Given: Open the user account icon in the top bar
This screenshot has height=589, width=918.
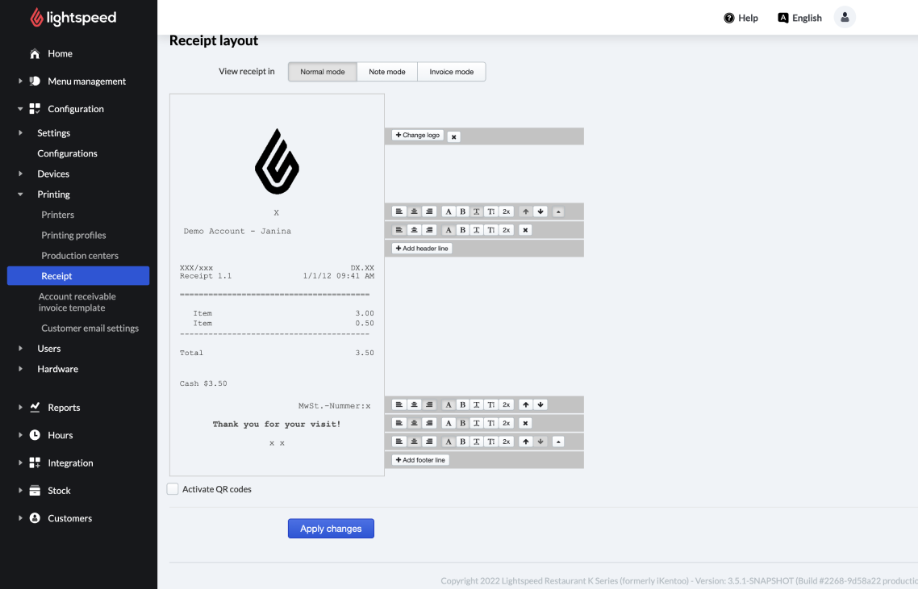Looking at the screenshot, I should click(845, 17).
